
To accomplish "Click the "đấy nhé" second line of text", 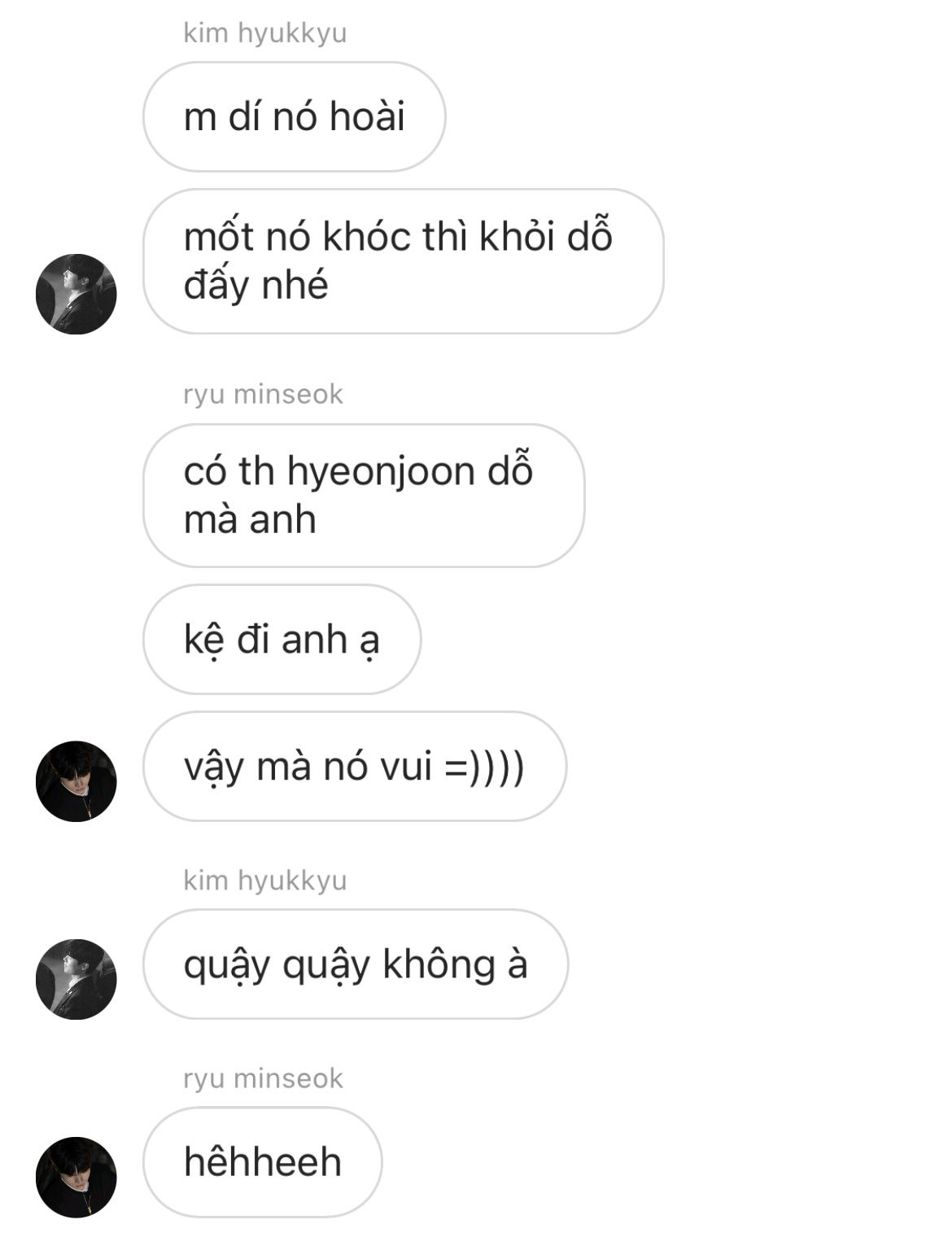I will pyautogui.click(x=255, y=286).
